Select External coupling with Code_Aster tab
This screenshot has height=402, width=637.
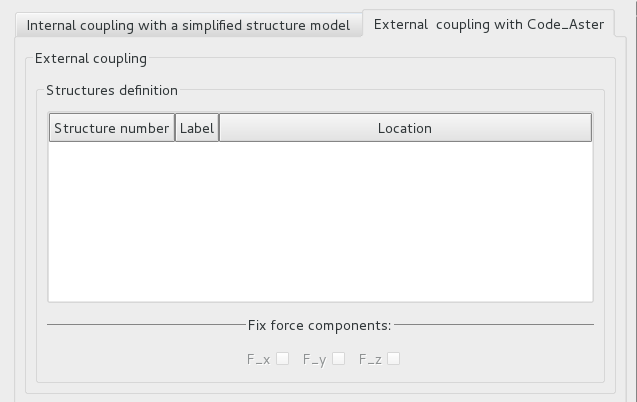pyautogui.click(x=488, y=24)
